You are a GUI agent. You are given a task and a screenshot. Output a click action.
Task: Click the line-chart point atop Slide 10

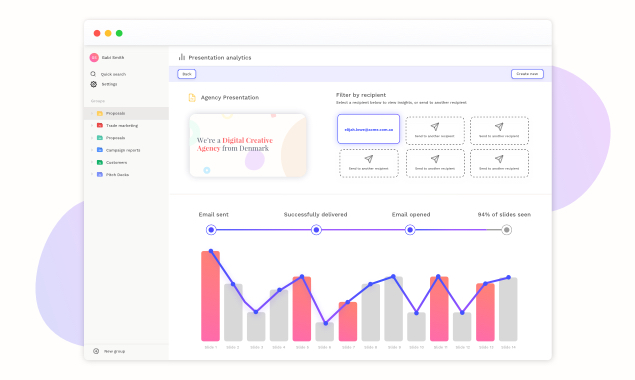(416, 313)
